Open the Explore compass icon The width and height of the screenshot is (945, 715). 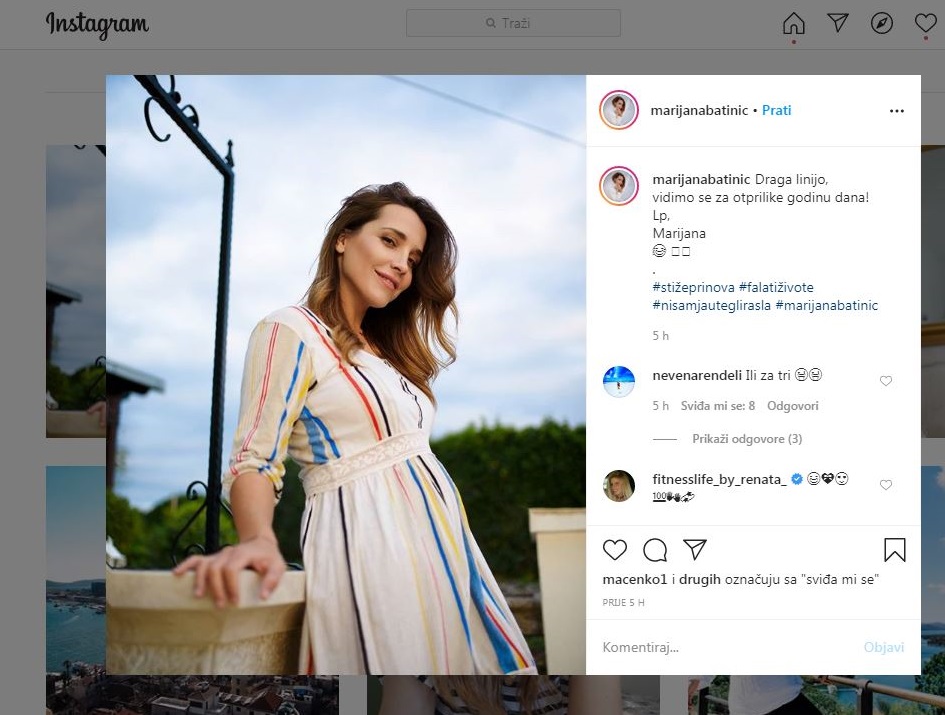[x=882, y=24]
